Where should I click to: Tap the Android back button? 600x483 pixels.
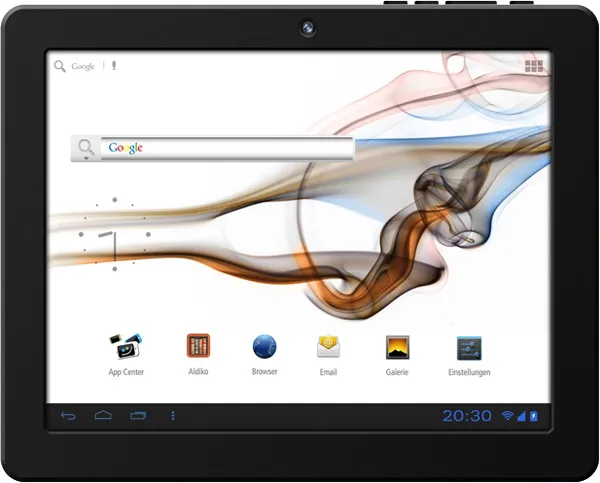coord(68,415)
